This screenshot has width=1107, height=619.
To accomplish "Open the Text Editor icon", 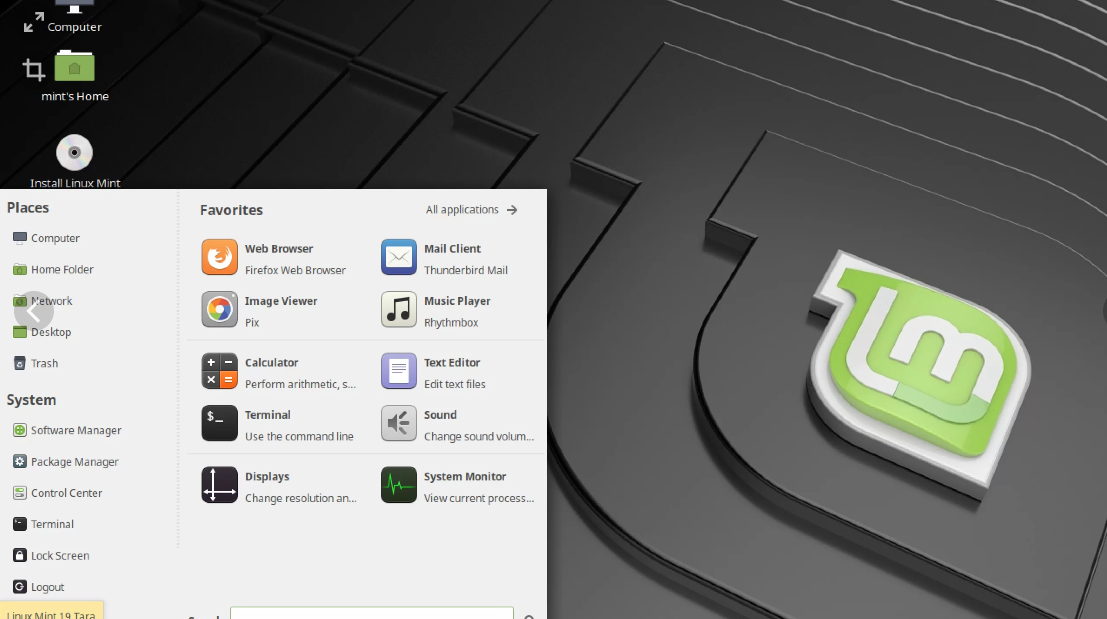I will (x=399, y=371).
